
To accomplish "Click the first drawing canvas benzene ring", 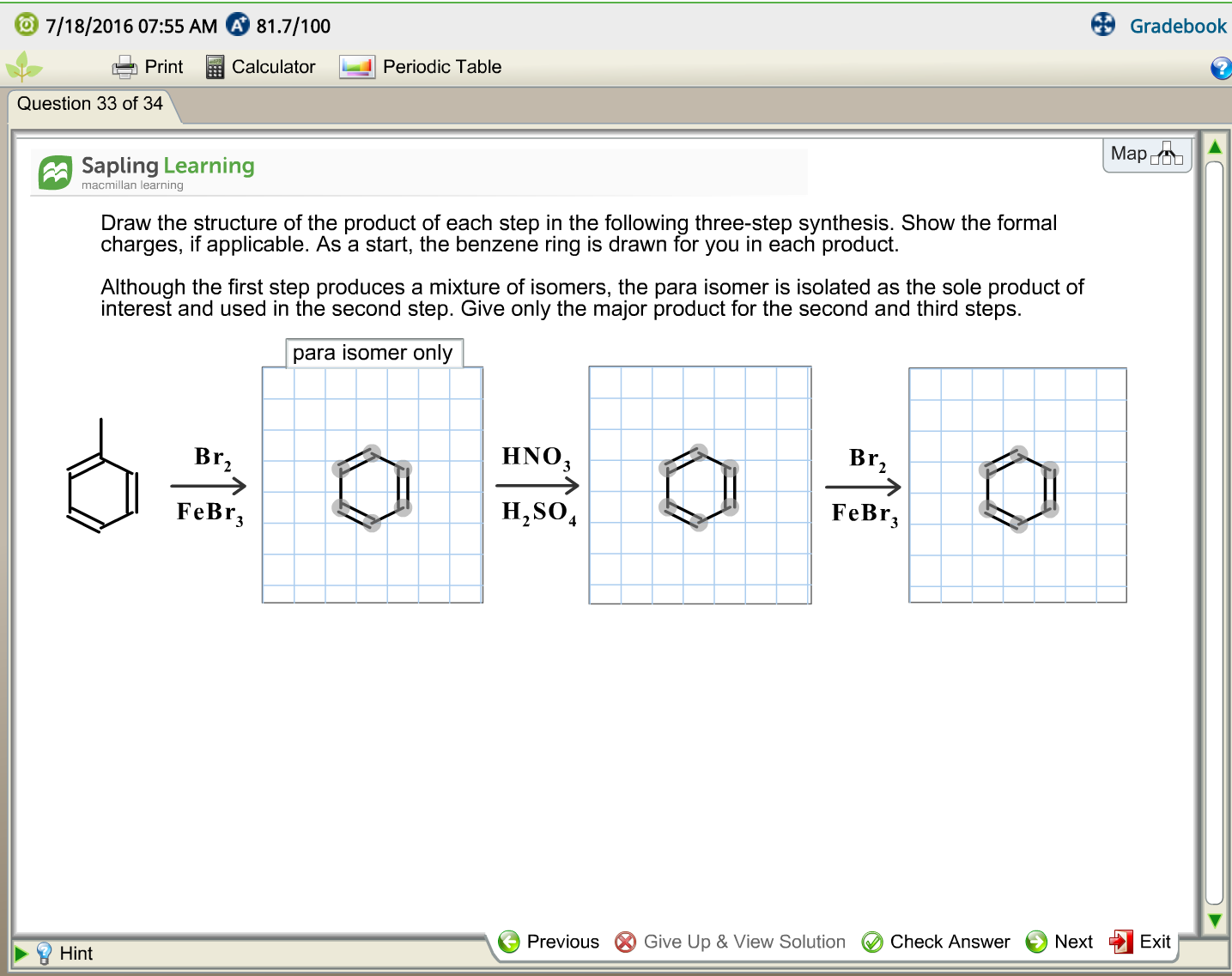I will coord(373,488).
